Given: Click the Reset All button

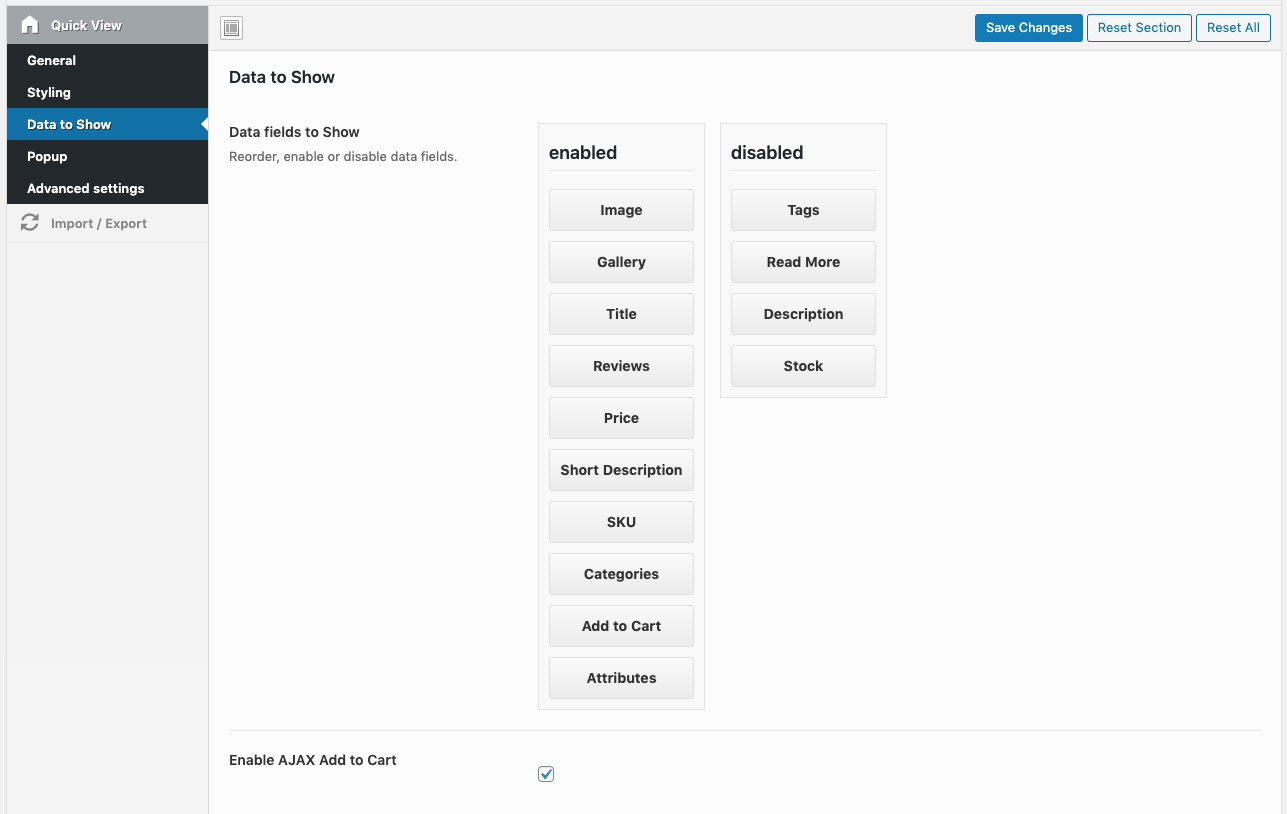Looking at the screenshot, I should click(1233, 27).
